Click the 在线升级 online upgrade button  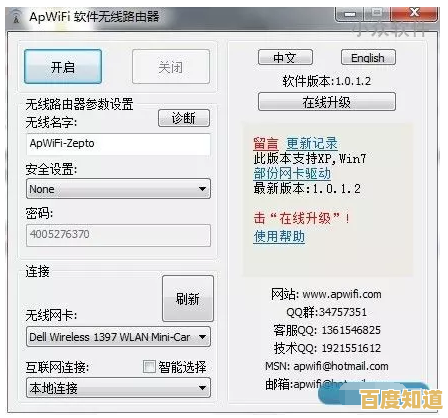point(327,102)
